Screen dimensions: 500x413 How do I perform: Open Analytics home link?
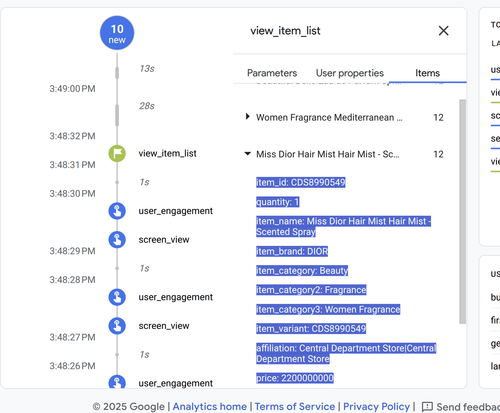point(210,407)
